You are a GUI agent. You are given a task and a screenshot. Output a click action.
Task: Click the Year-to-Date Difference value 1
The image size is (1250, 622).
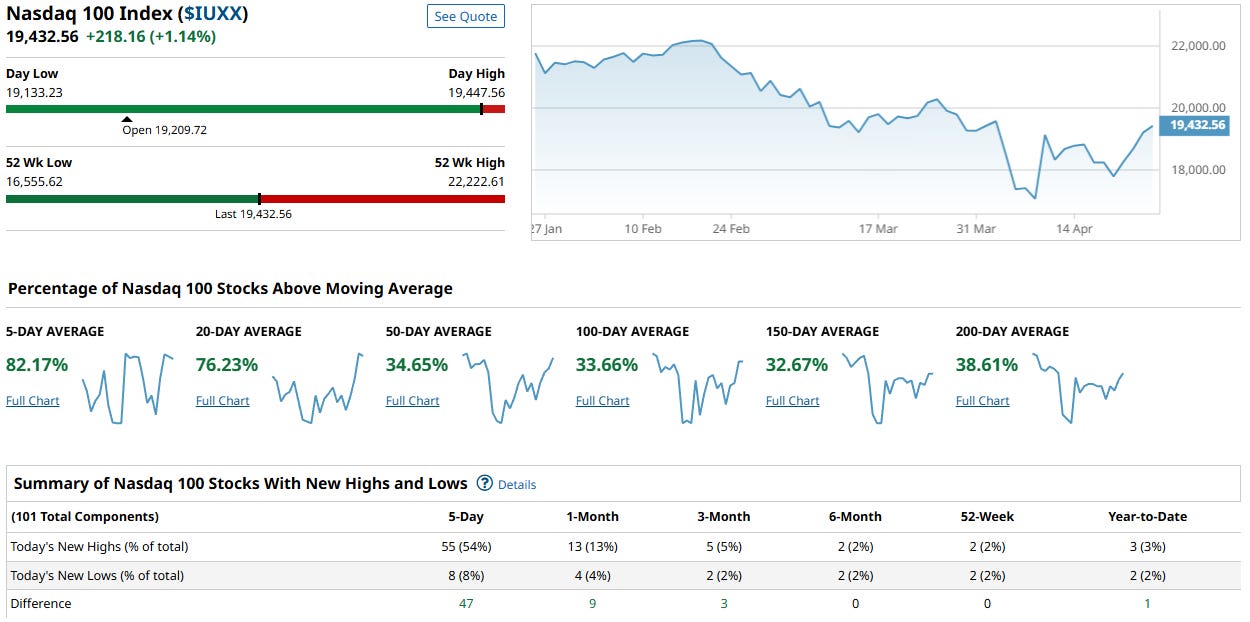(1148, 604)
